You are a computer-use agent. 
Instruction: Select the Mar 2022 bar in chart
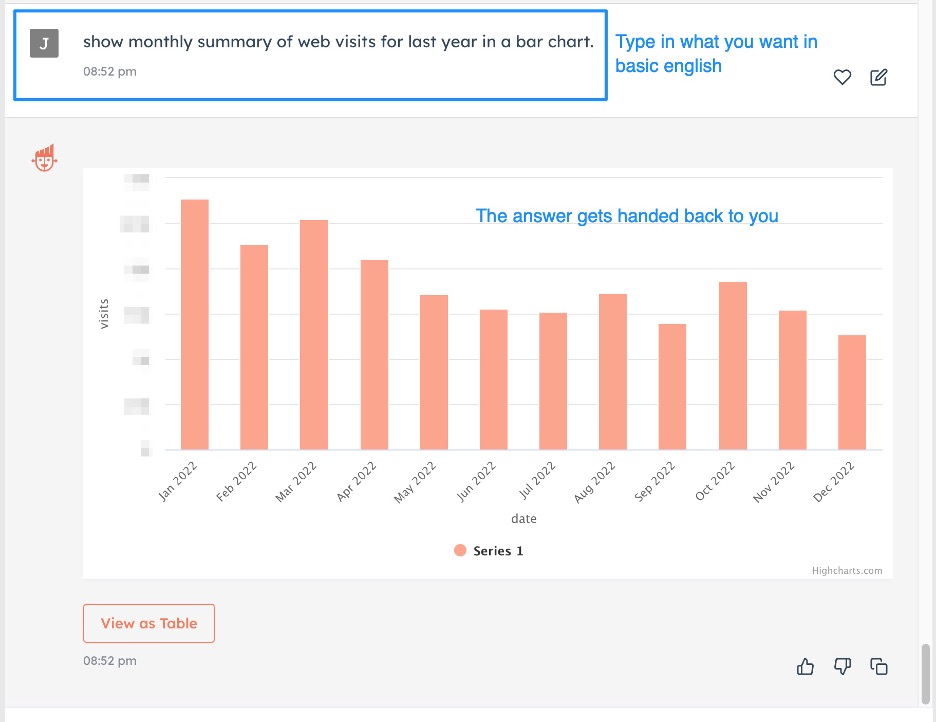(x=314, y=335)
